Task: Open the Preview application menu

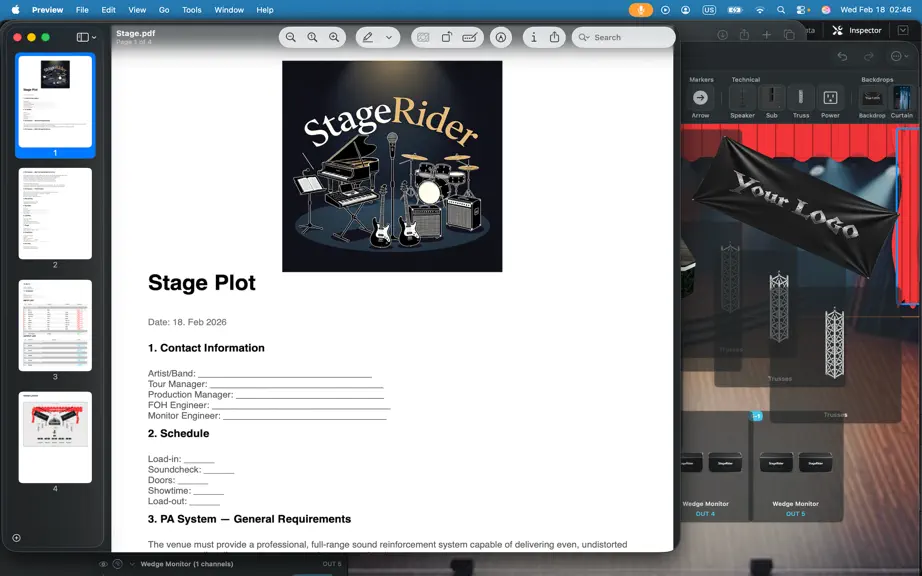Action: point(48,9)
